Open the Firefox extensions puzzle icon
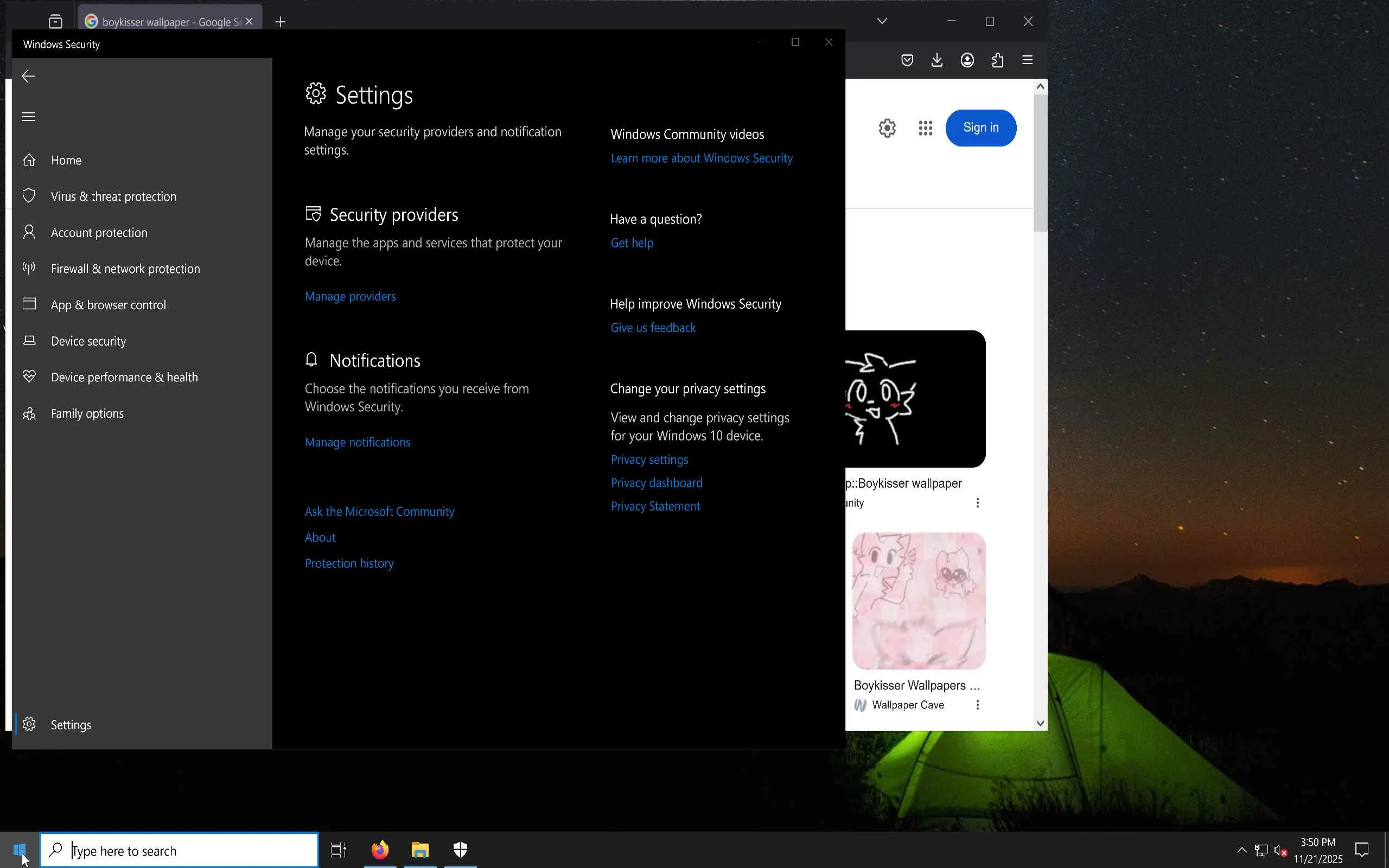This screenshot has height=868, width=1389. pos(998,60)
